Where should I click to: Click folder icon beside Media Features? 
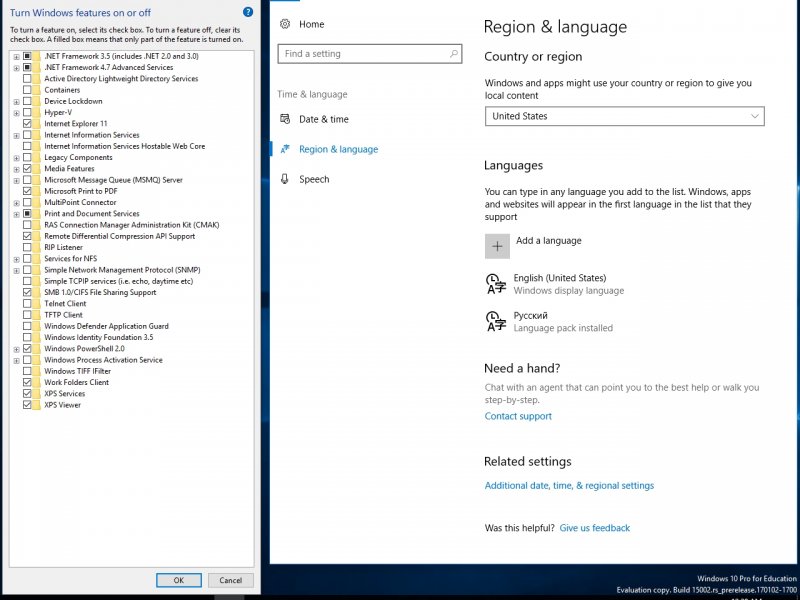pos(37,168)
